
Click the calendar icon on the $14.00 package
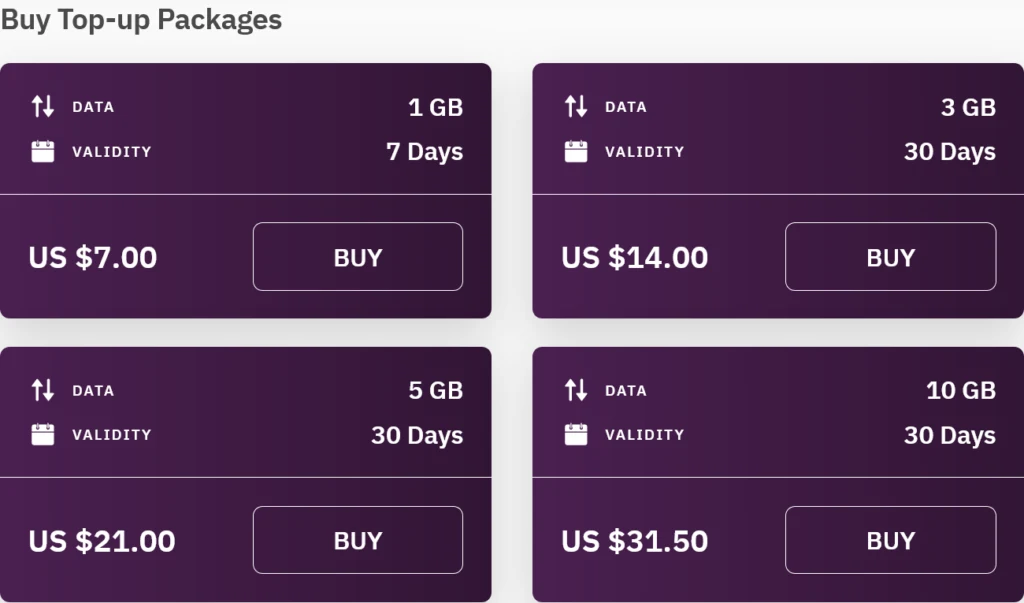coord(576,152)
